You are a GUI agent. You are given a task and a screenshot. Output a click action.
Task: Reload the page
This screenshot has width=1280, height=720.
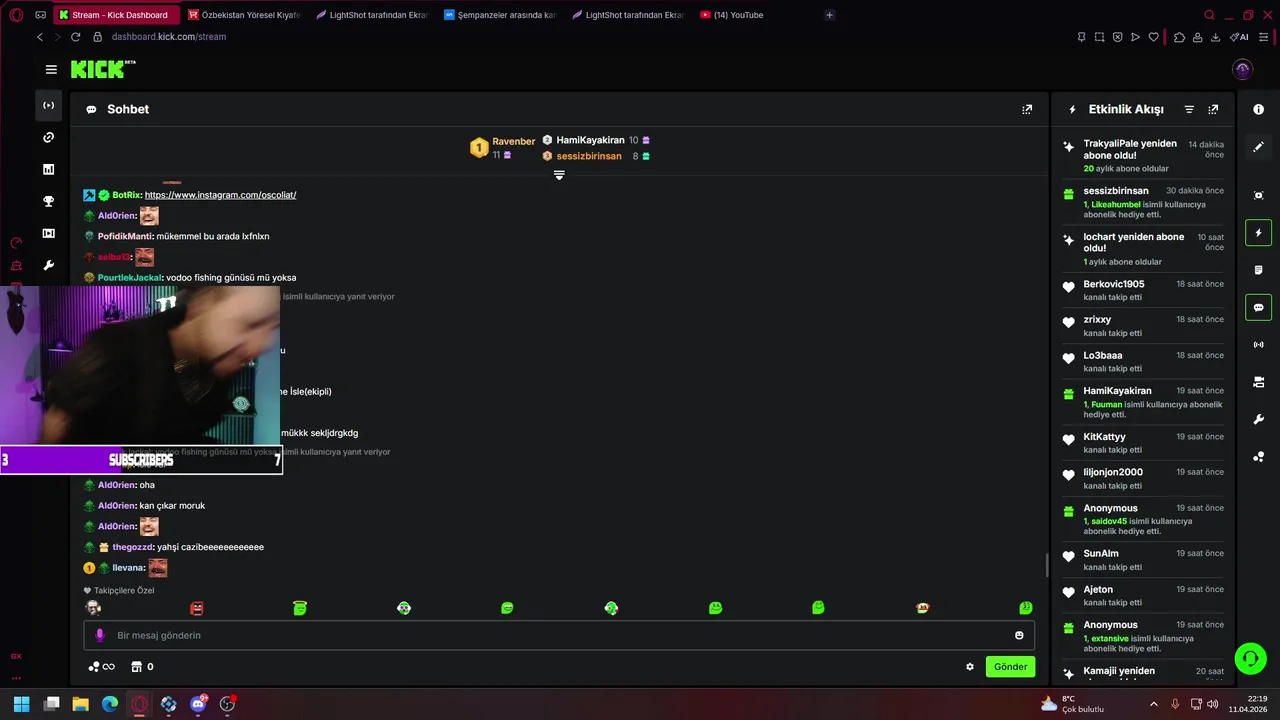point(75,37)
